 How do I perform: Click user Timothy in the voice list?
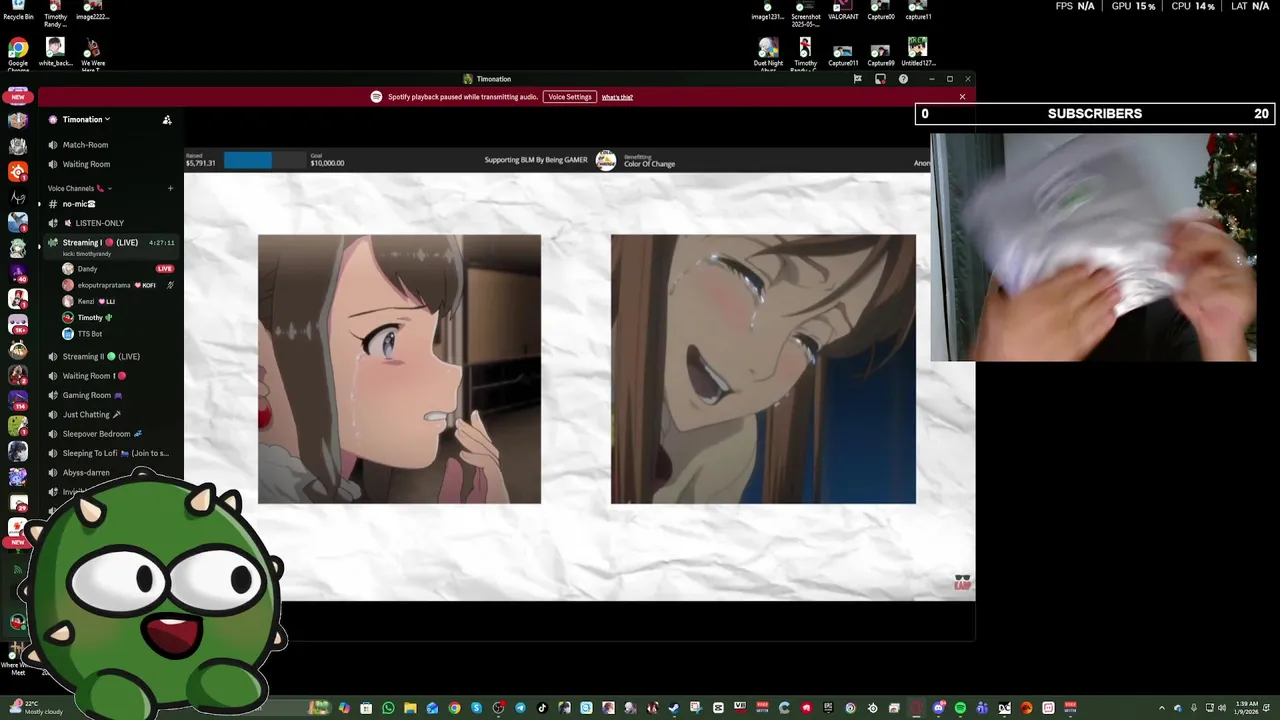(x=90, y=318)
